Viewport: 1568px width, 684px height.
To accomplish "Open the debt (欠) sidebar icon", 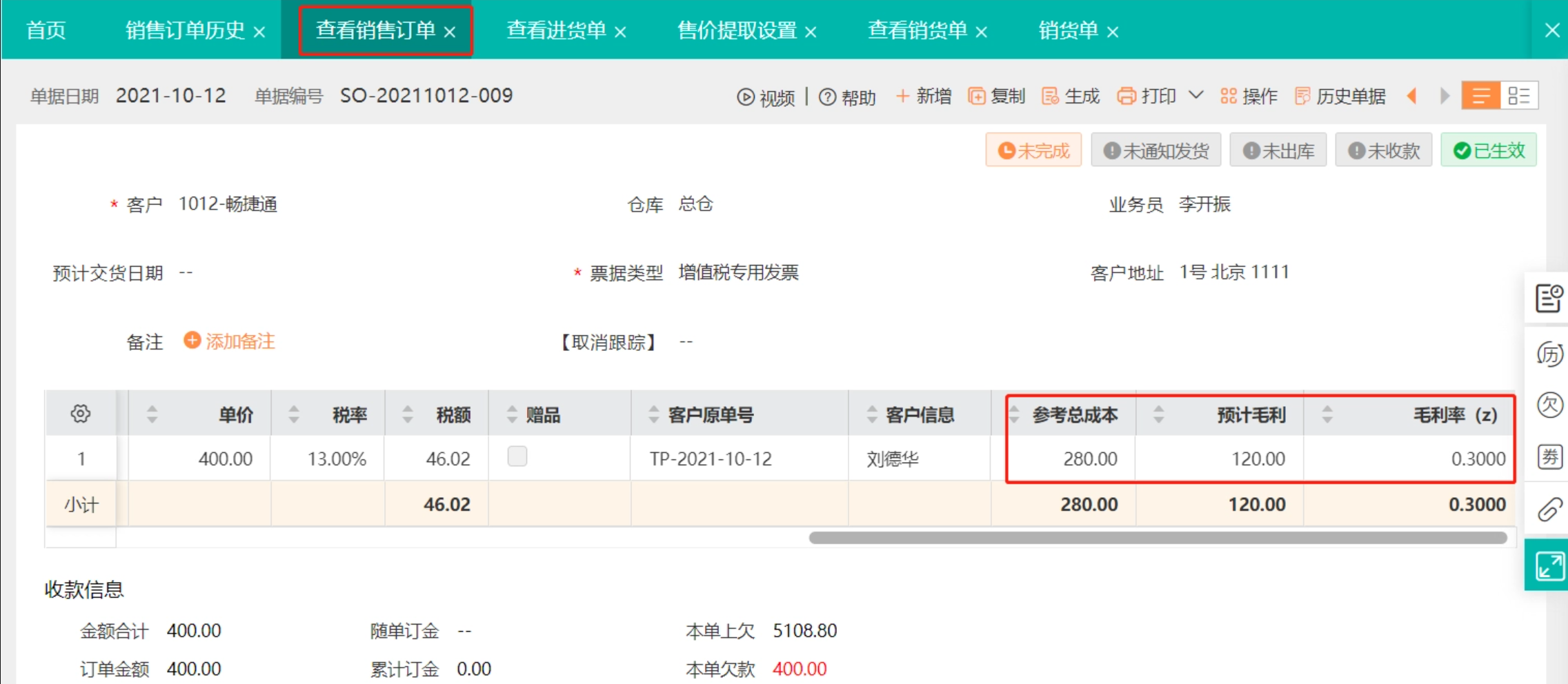I will pos(1549,405).
